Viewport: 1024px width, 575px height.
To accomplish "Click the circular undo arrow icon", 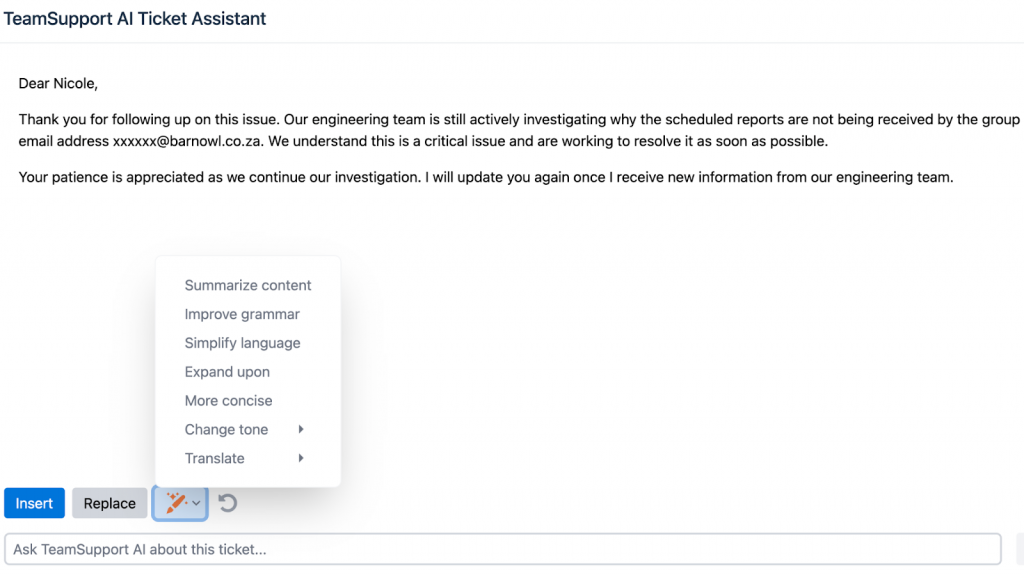I will (228, 503).
